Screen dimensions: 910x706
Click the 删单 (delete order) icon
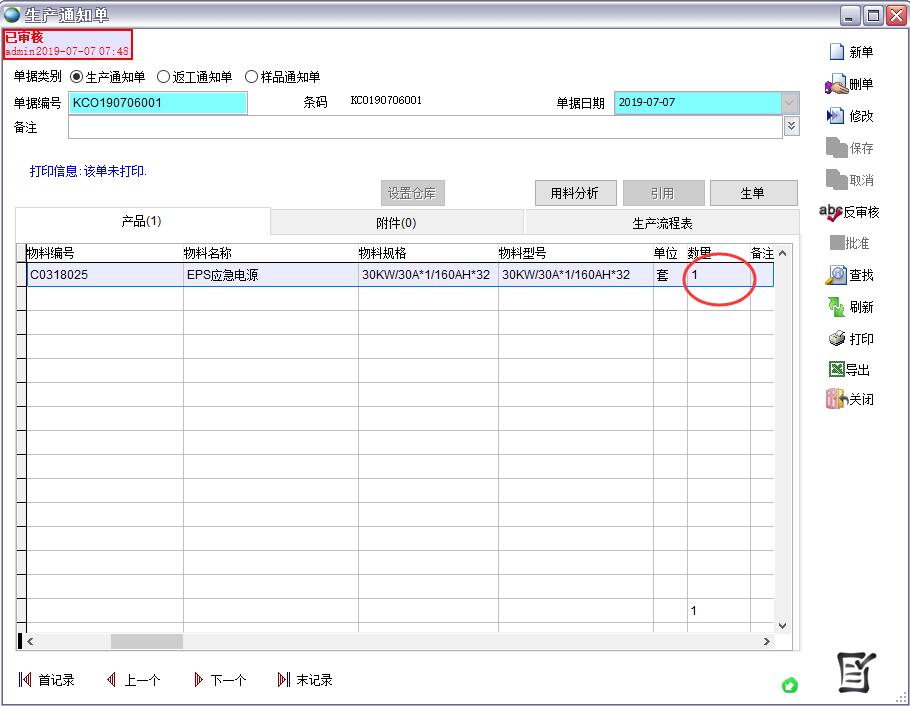pos(836,84)
